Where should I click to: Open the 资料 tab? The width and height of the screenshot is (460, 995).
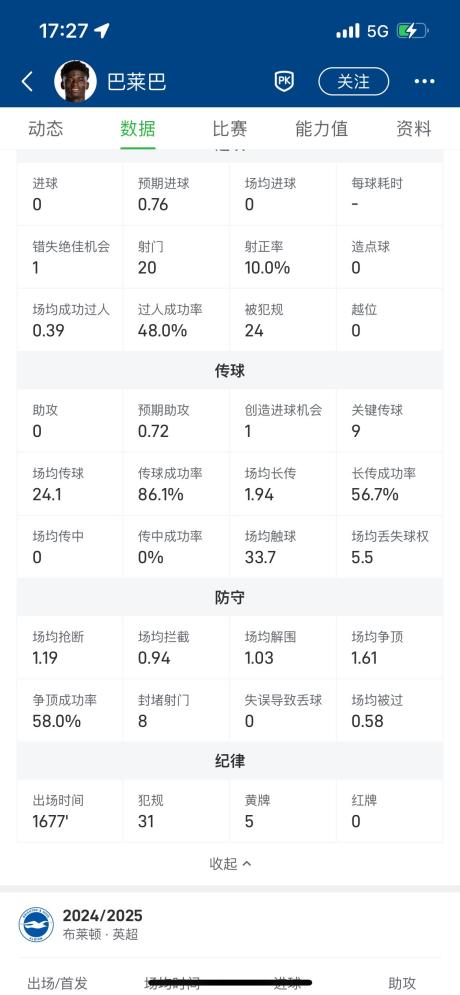[414, 129]
